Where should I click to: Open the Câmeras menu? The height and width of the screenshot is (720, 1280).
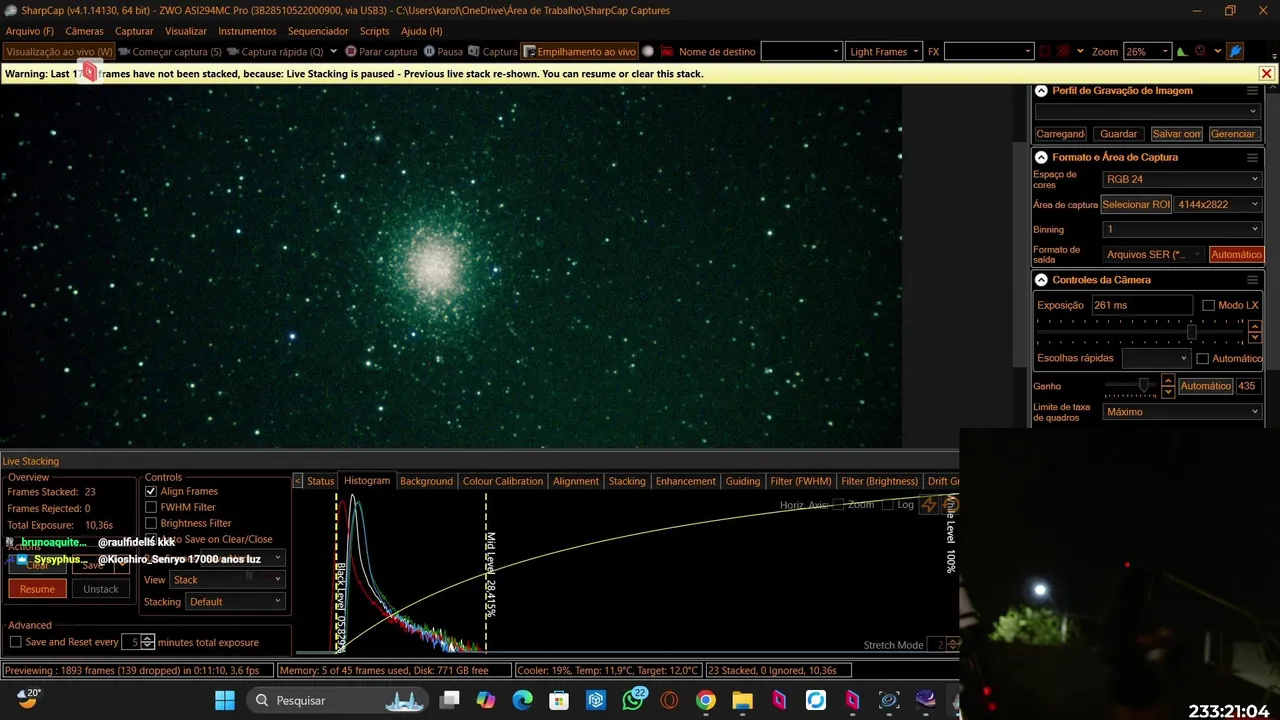(84, 31)
